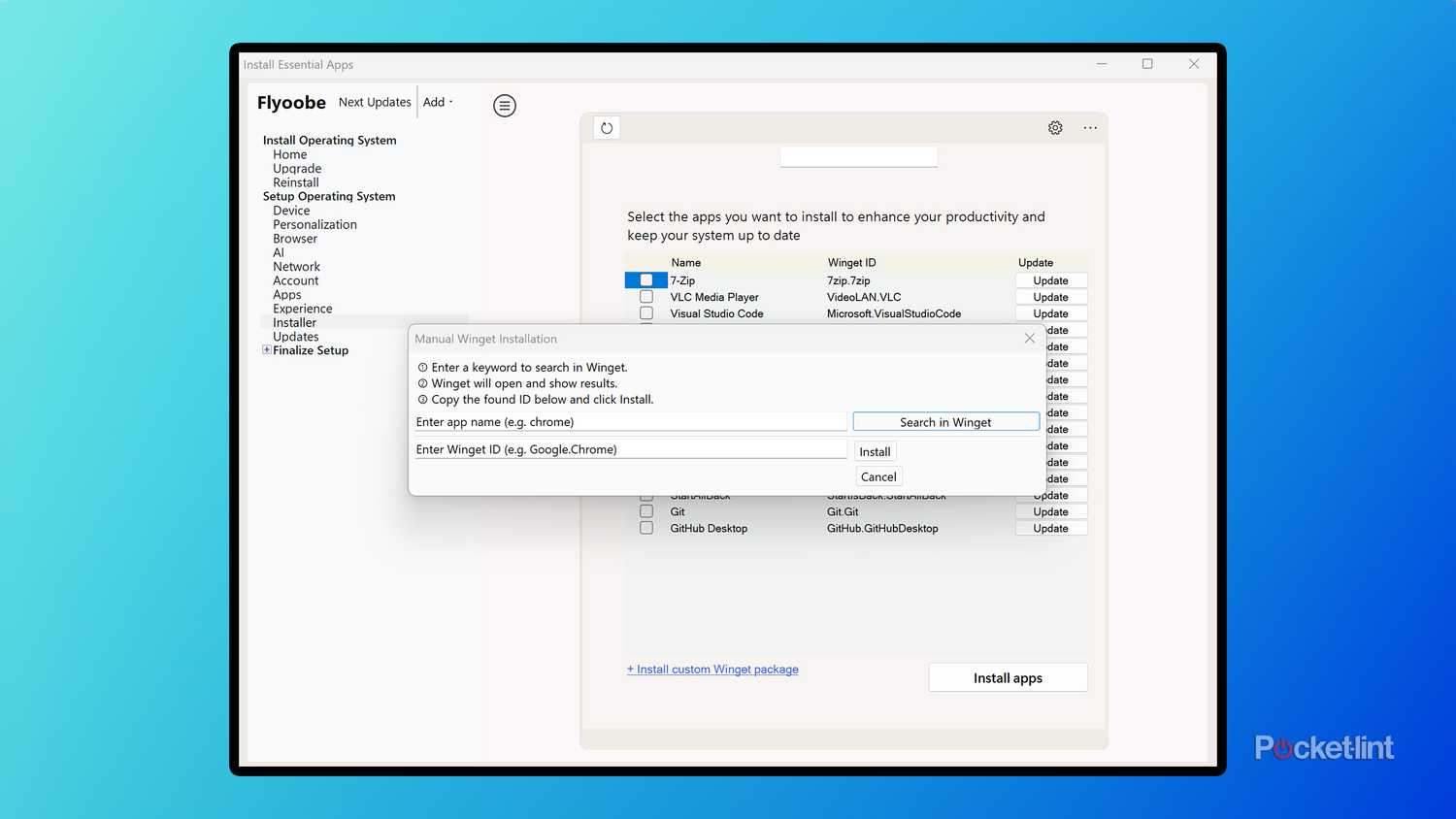1456x819 pixels.
Task: Cancel the manual Winget installation
Action: coord(877,476)
